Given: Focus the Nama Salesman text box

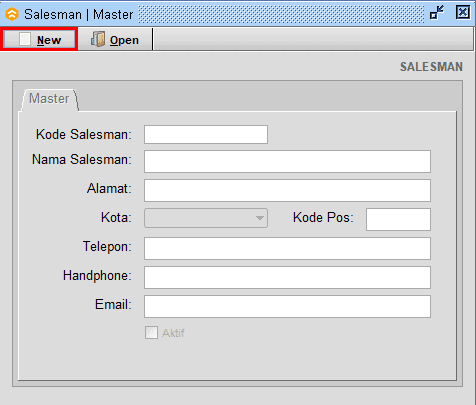Looking at the screenshot, I should pos(287,161).
